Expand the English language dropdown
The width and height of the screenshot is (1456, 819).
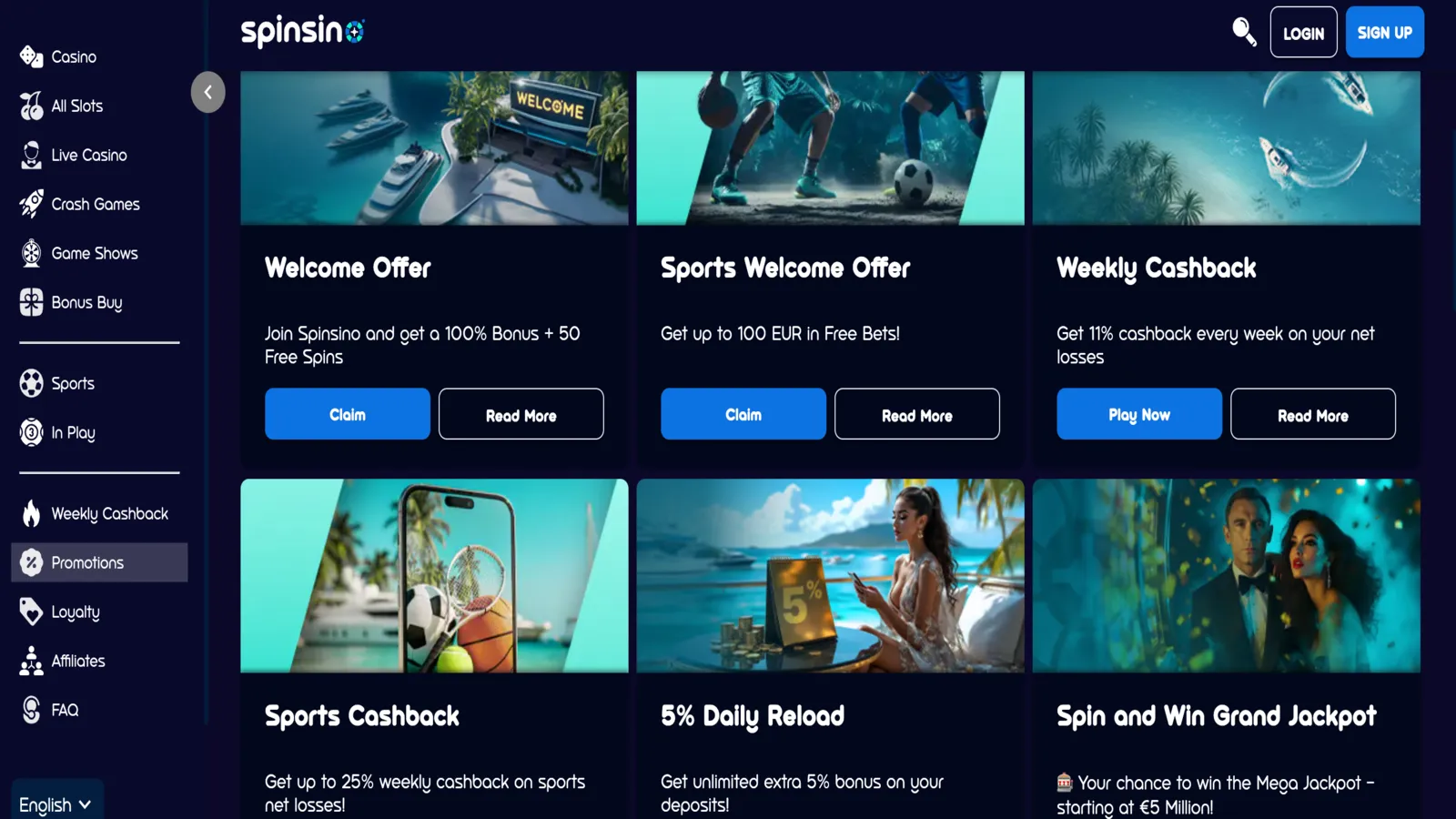click(x=56, y=804)
